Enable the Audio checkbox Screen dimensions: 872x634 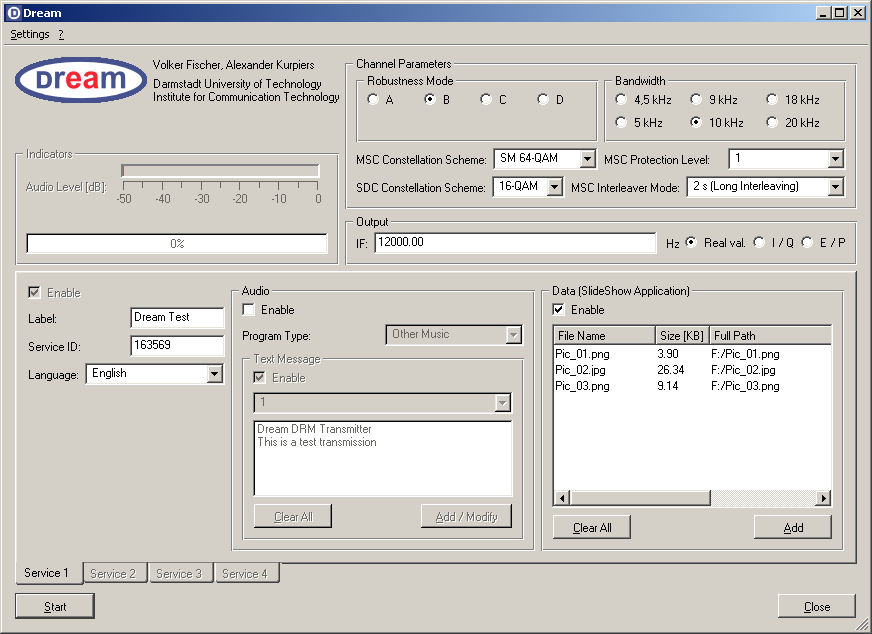249,310
